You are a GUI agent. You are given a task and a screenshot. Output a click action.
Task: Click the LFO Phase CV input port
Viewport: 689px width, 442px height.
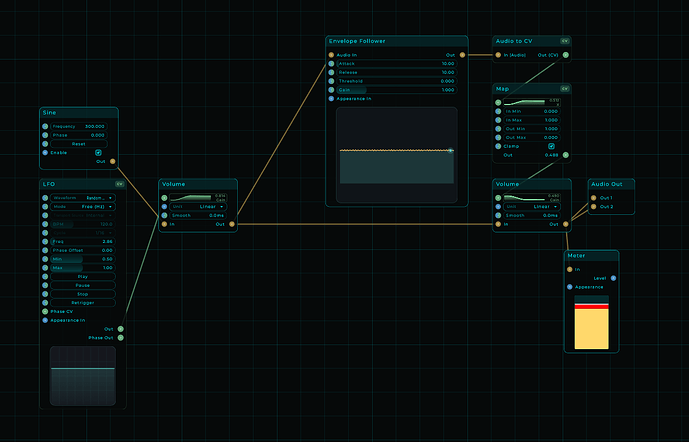[45, 311]
